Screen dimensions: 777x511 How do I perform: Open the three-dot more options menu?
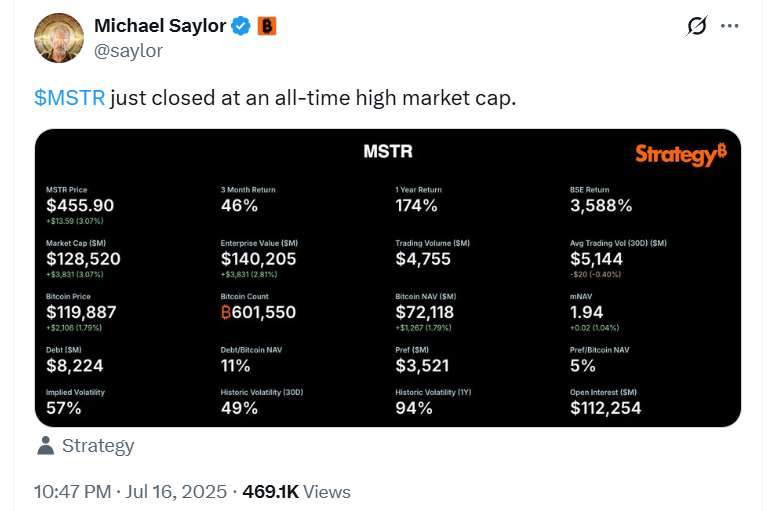pyautogui.click(x=729, y=26)
